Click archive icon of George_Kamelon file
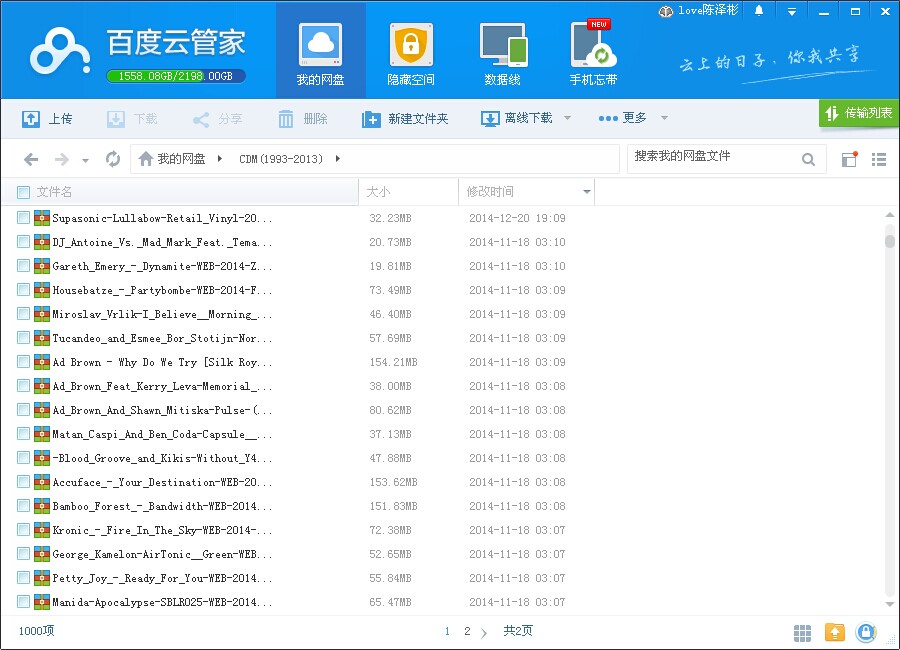This screenshot has width=900, height=650. click(x=42, y=554)
